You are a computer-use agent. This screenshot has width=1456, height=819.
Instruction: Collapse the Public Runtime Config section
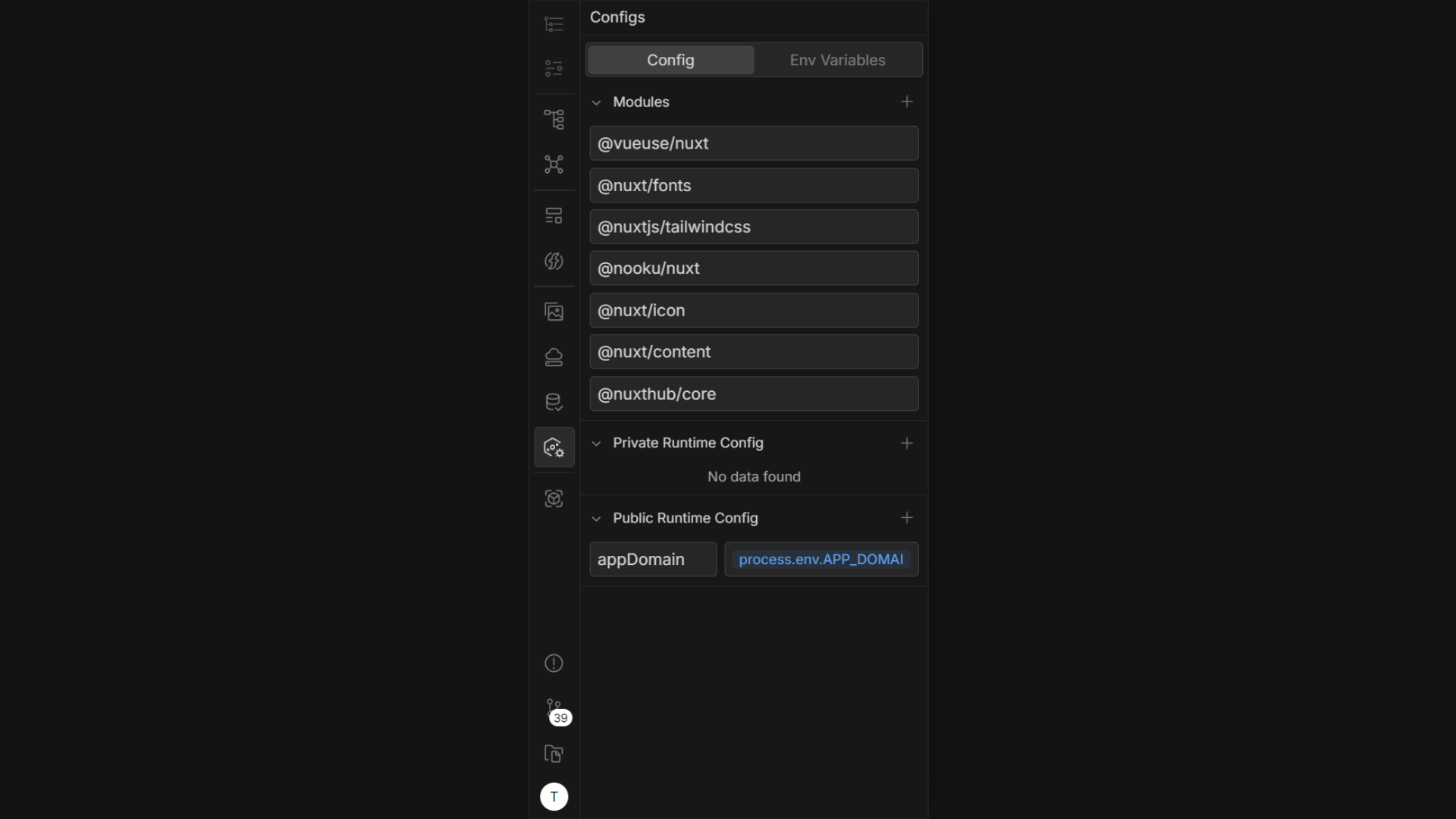(x=597, y=519)
